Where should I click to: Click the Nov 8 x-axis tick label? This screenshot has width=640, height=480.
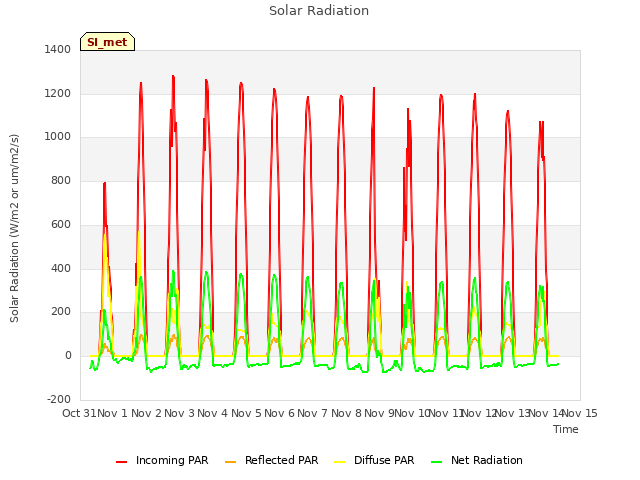[346, 413]
